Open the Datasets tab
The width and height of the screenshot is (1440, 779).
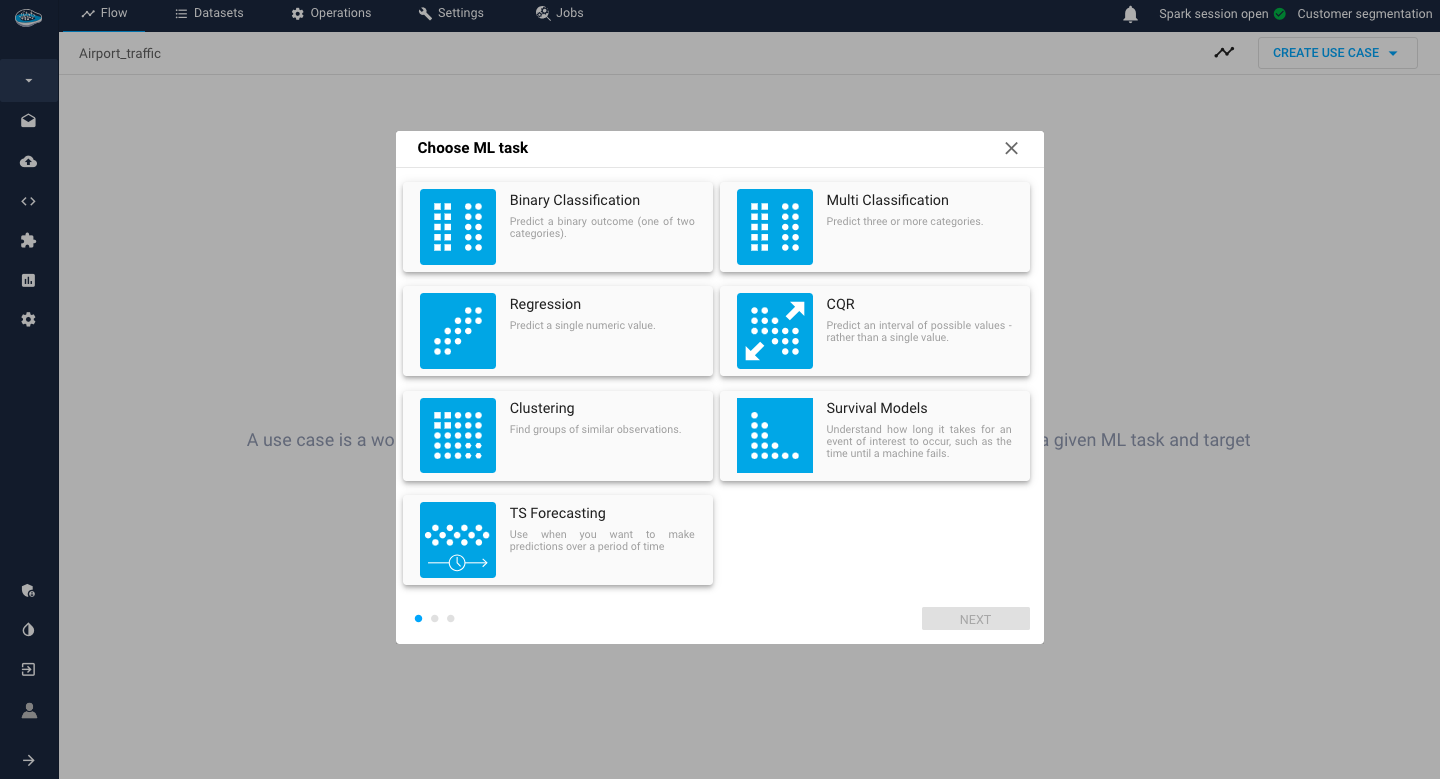(209, 13)
